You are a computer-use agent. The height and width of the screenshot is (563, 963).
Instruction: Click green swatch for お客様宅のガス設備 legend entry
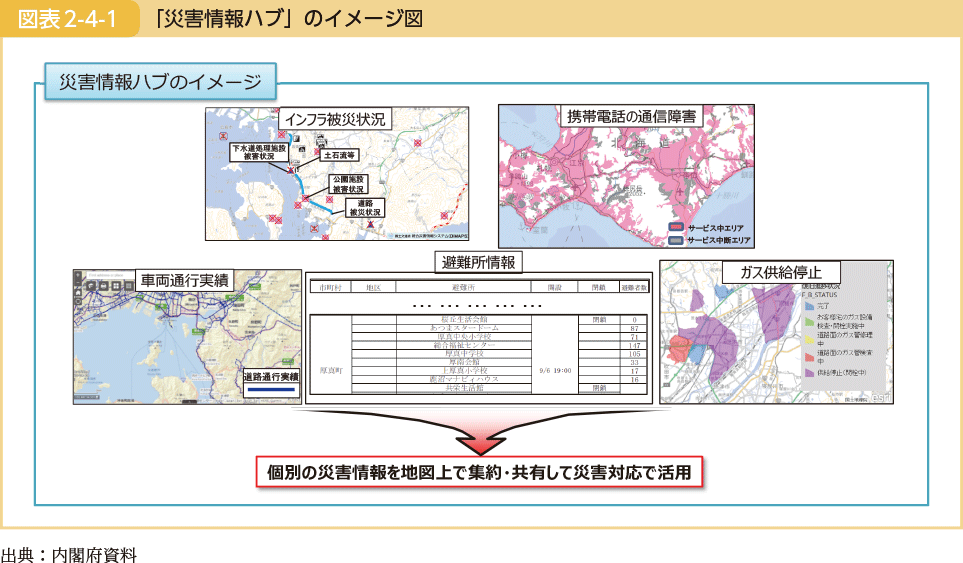pos(809,320)
